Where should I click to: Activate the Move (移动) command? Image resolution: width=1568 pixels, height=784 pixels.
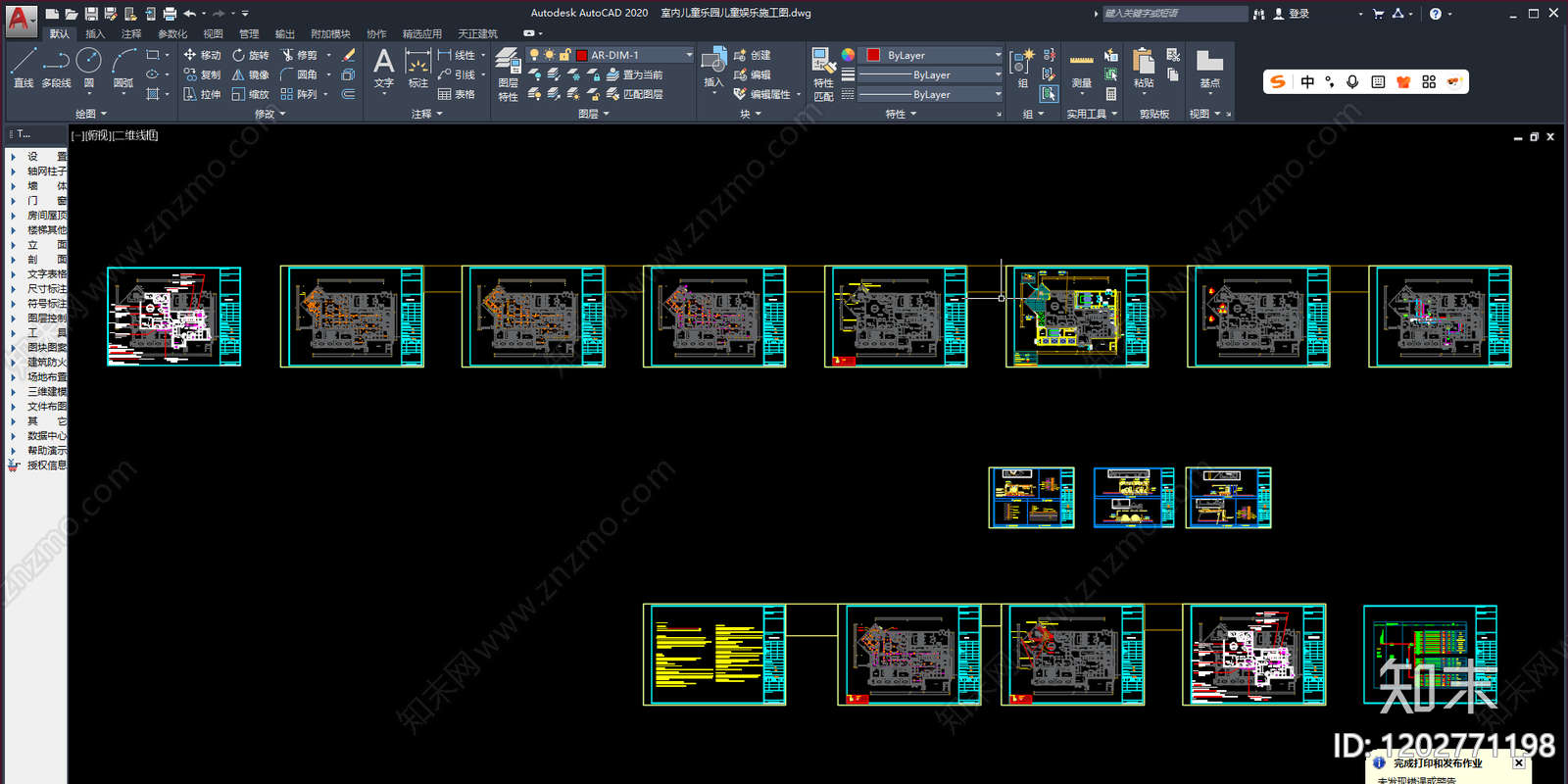click(x=202, y=55)
